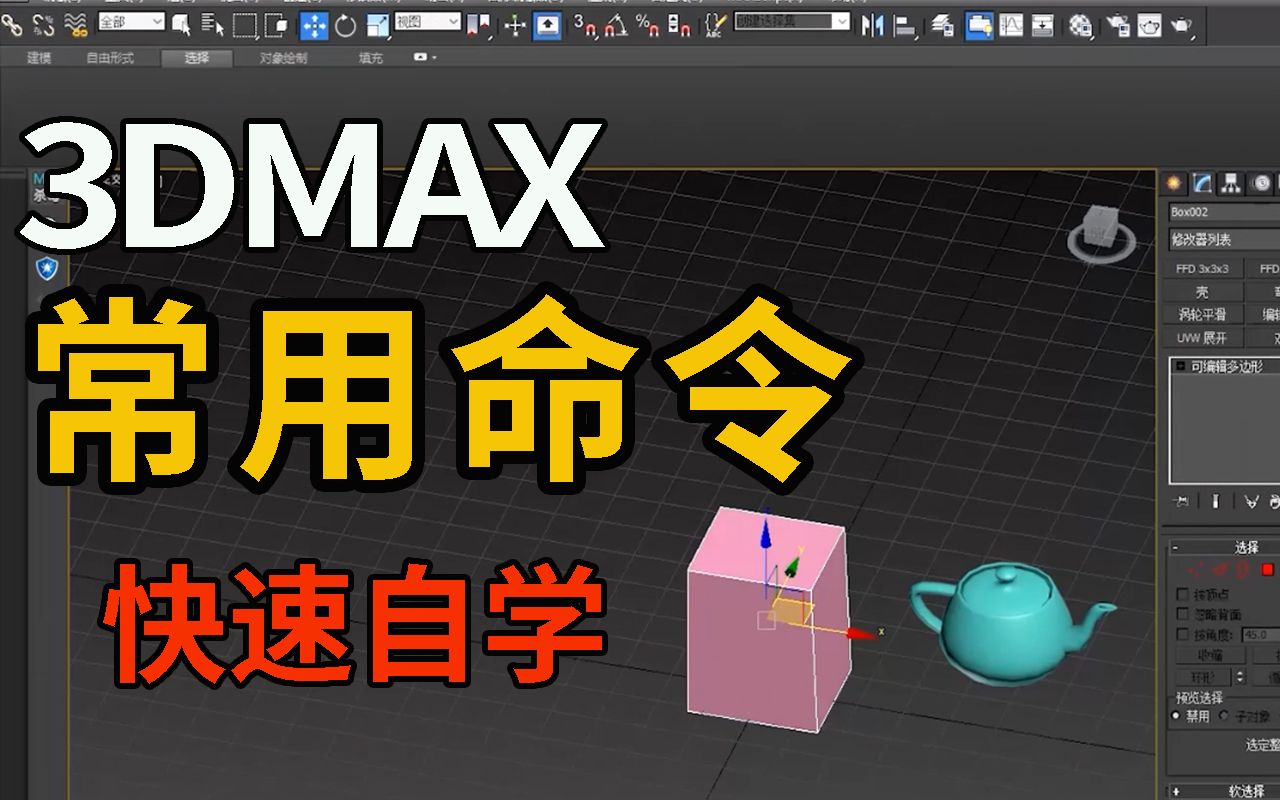Open the Select by Name list icon
The image size is (1280, 800).
tap(213, 24)
